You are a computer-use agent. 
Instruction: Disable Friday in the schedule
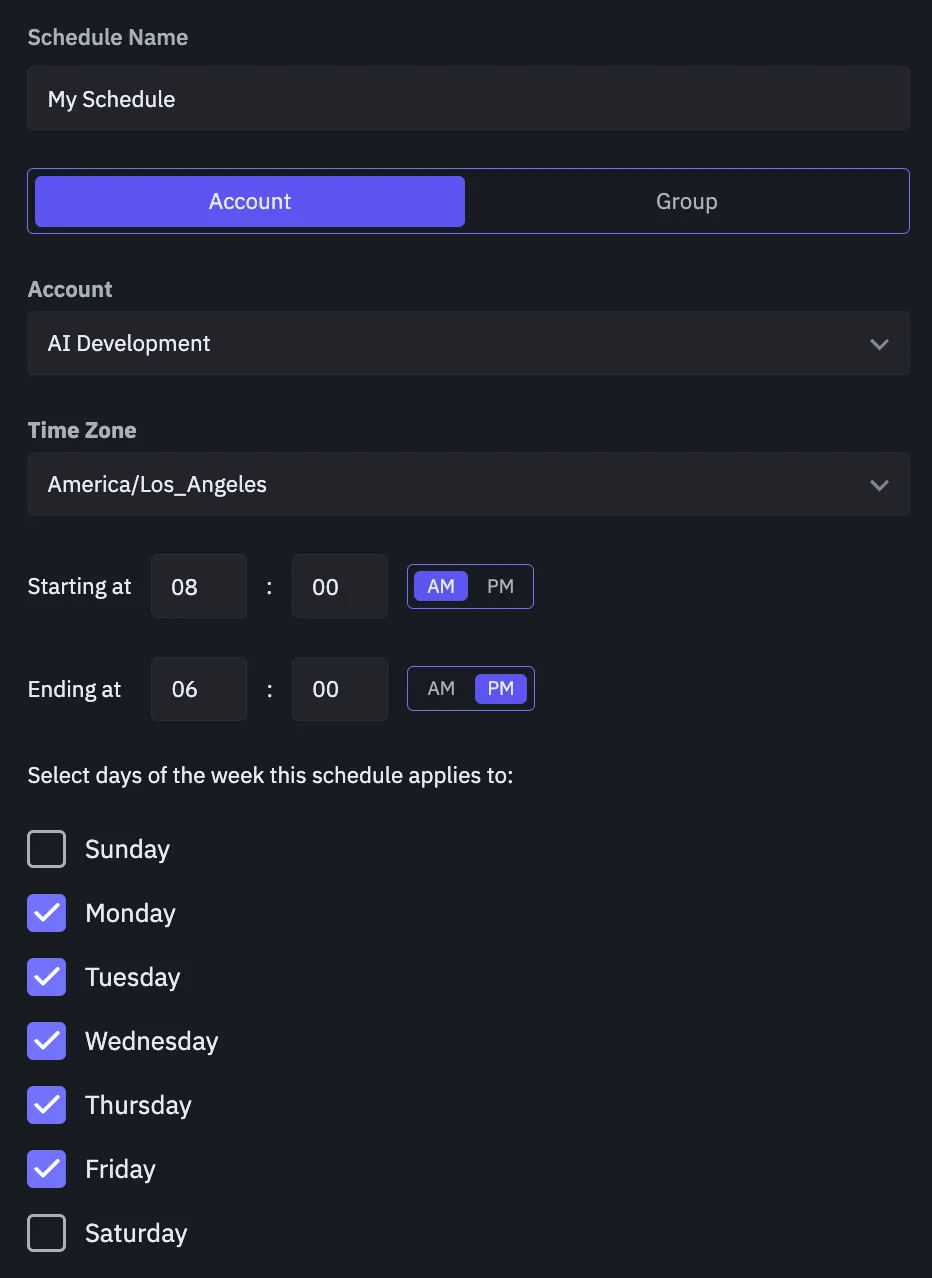pos(47,1169)
